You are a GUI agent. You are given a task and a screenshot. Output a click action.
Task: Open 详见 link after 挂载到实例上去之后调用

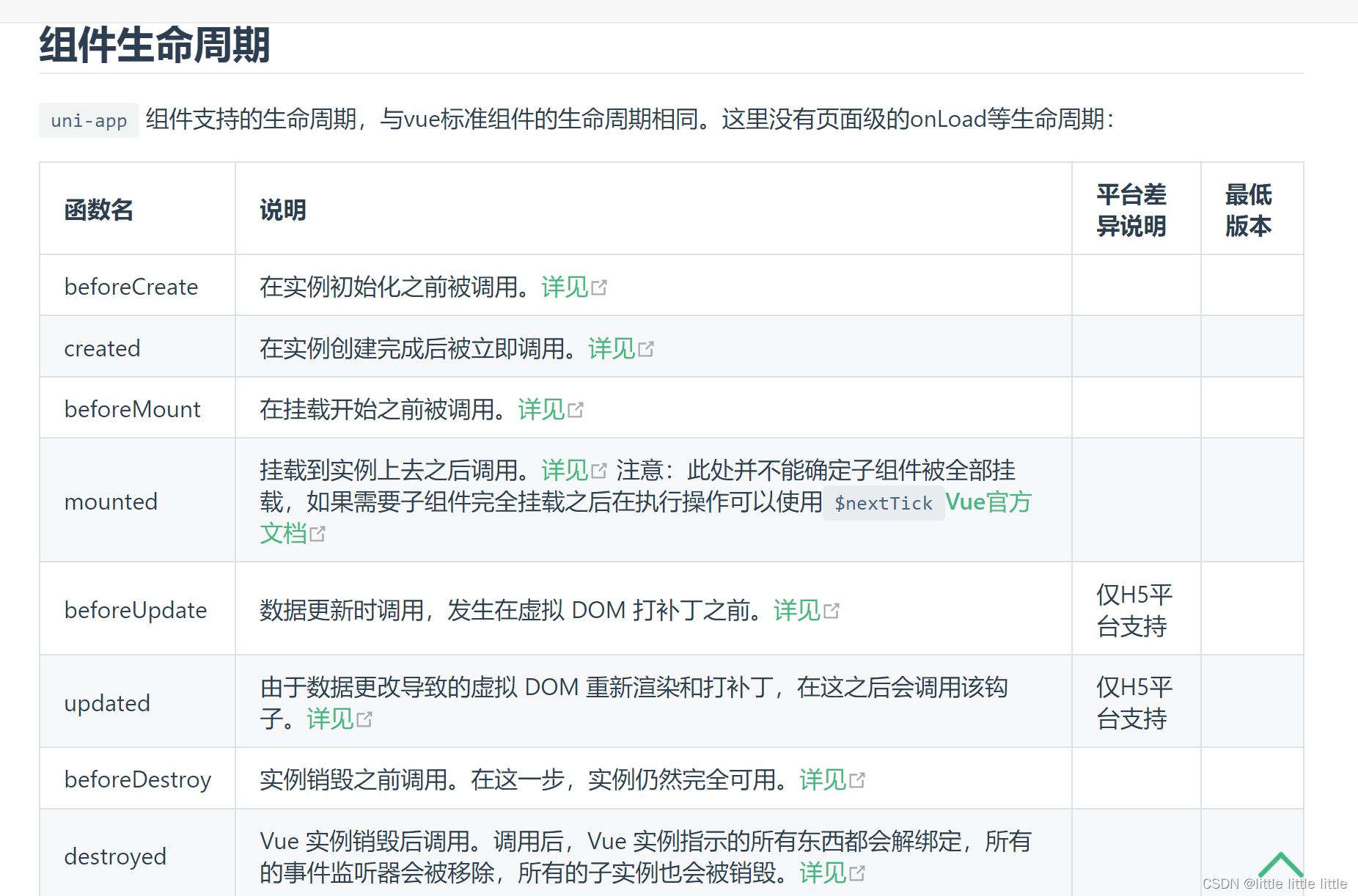pyautogui.click(x=565, y=470)
